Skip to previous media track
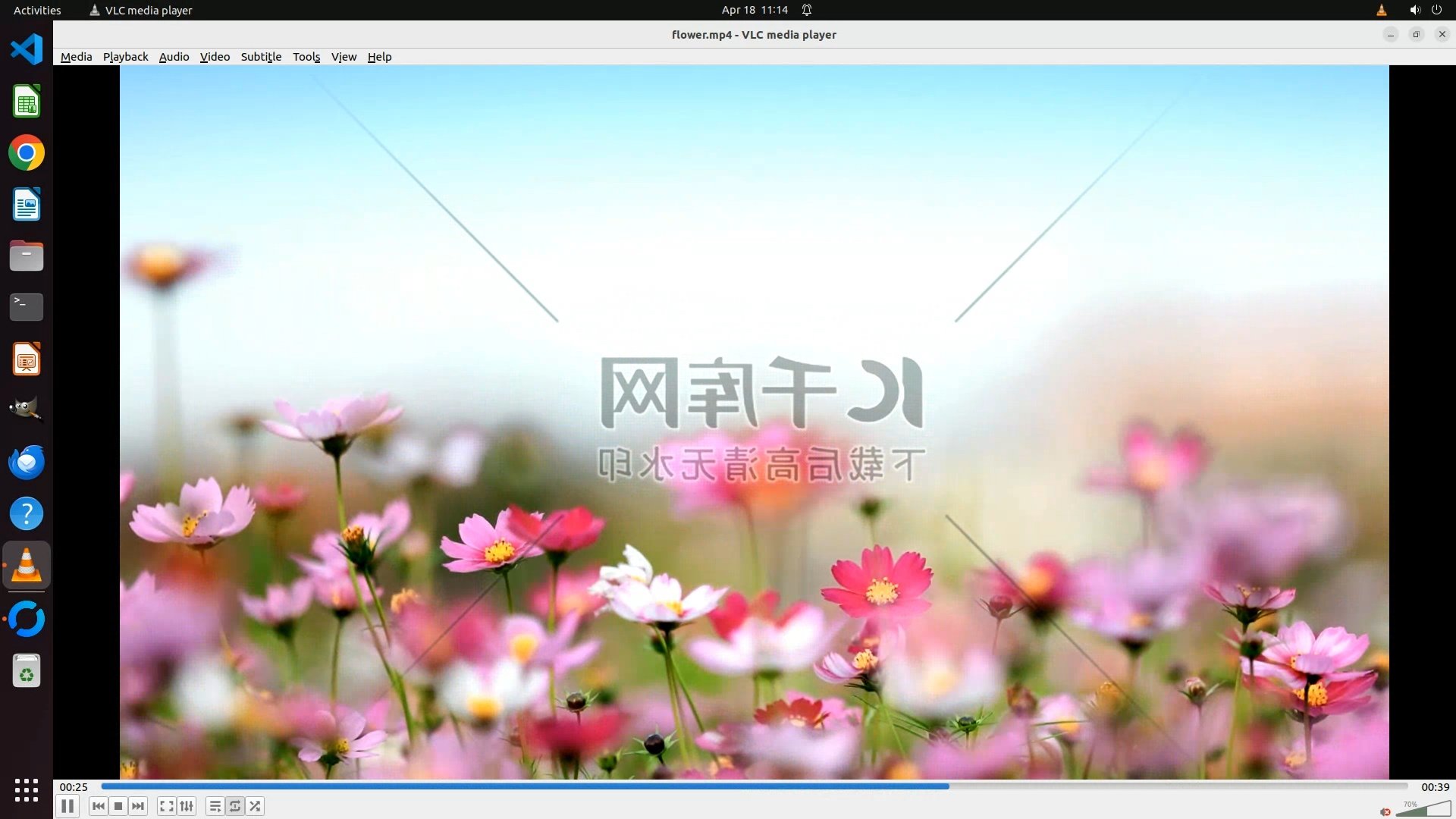The image size is (1456, 819). (x=99, y=806)
